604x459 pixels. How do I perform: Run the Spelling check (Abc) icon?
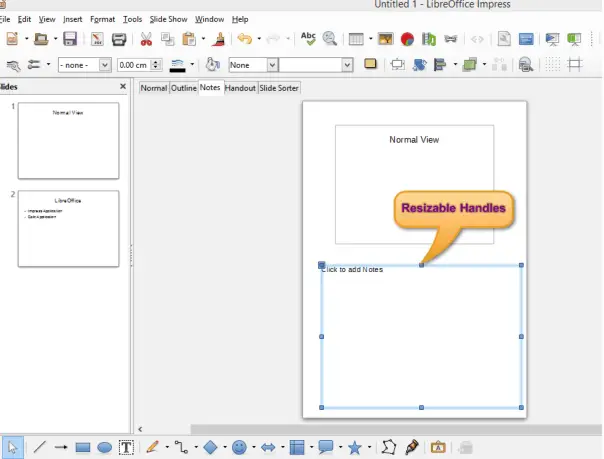click(x=308, y=39)
